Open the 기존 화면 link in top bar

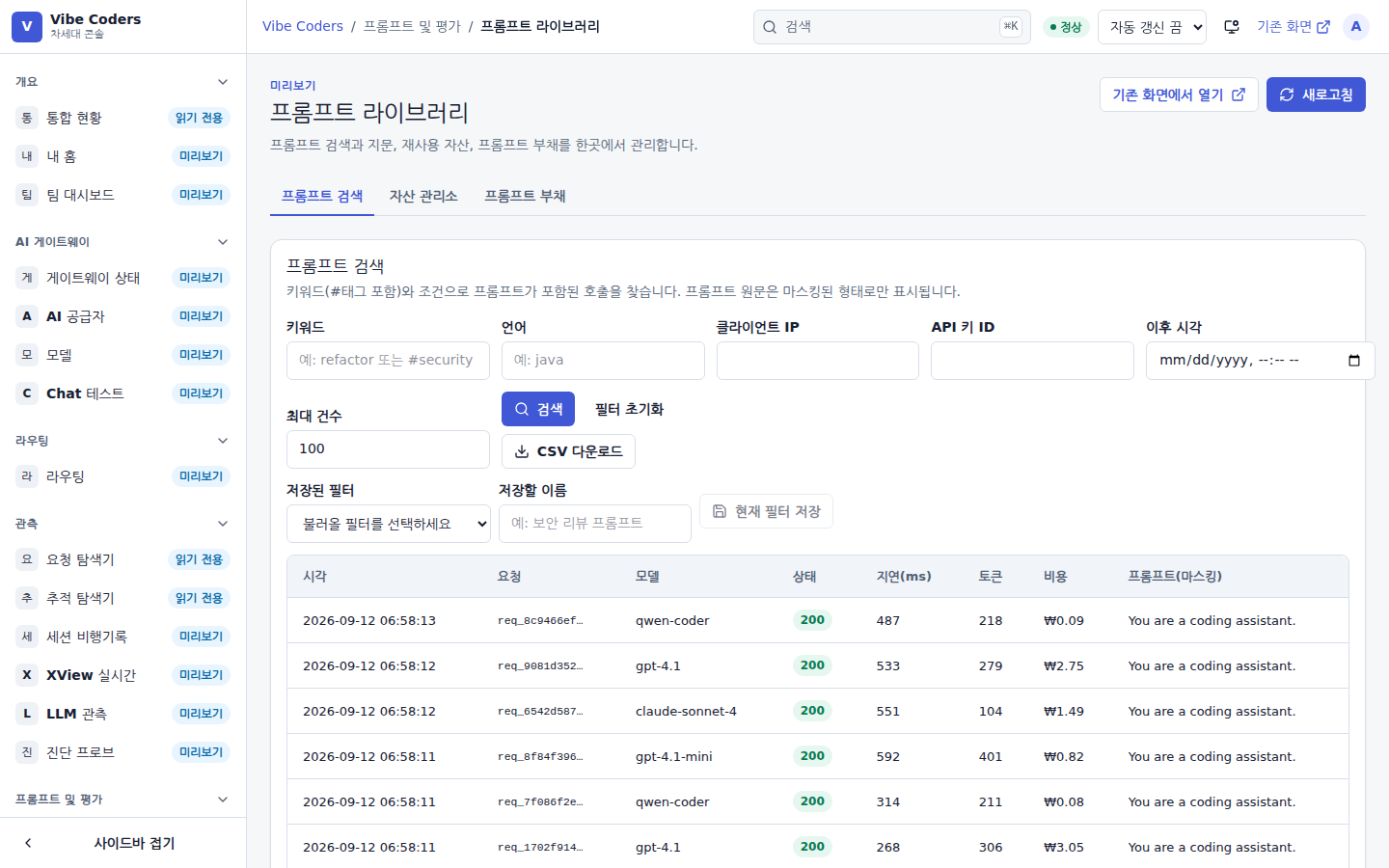point(1294,27)
